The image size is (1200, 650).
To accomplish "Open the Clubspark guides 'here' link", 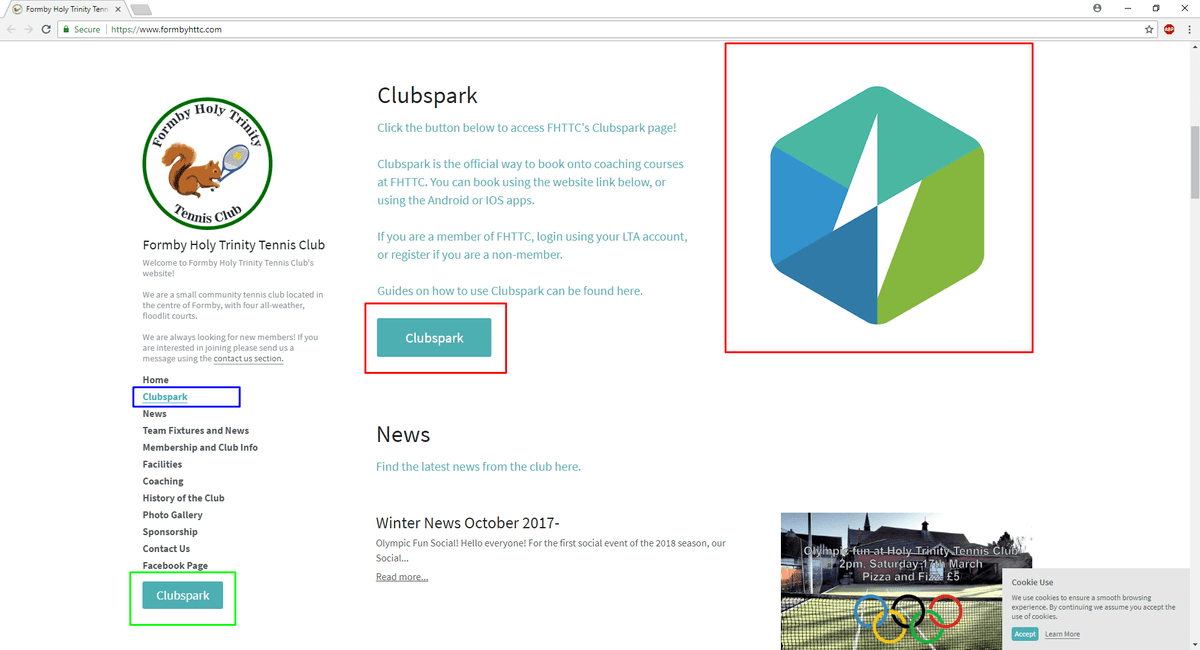I will point(629,291).
